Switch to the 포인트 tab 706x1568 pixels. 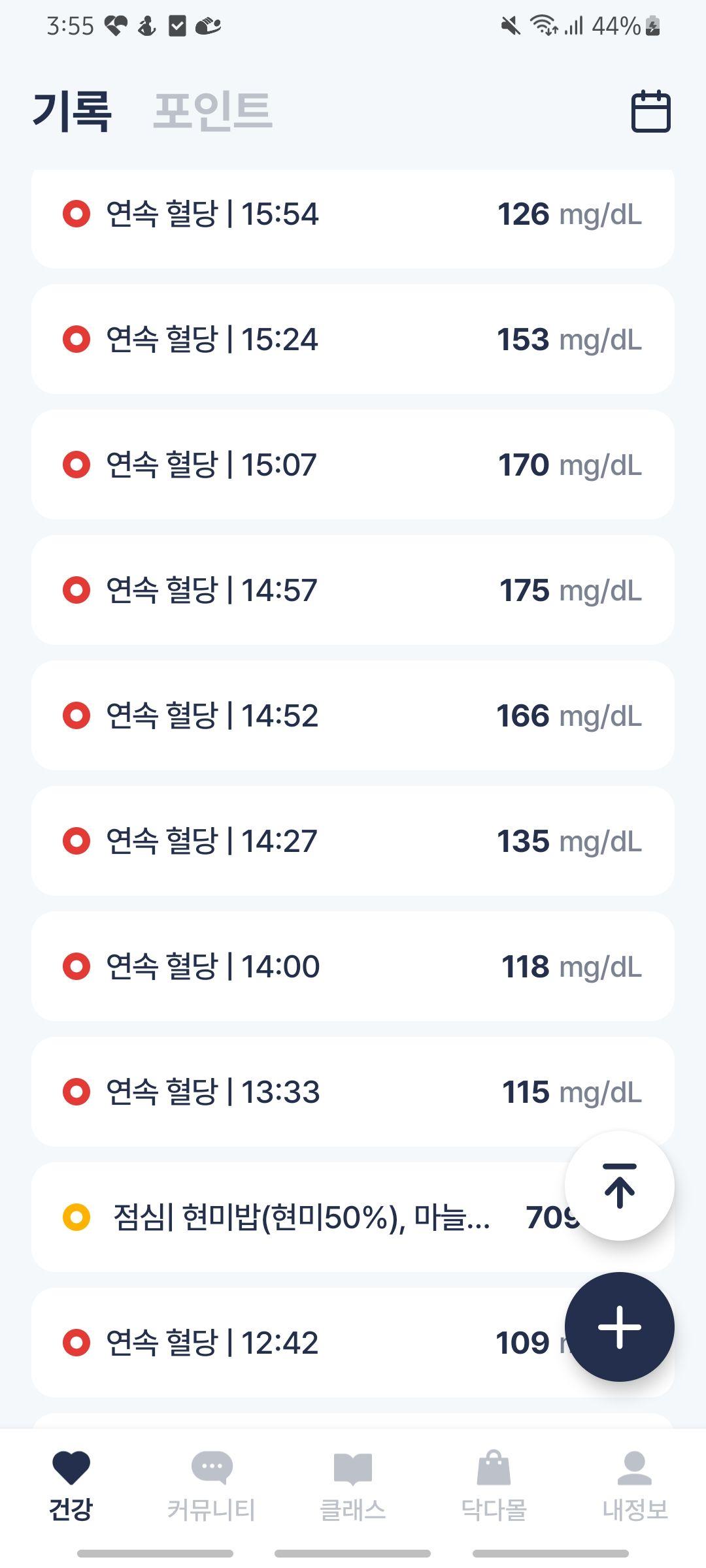point(212,111)
